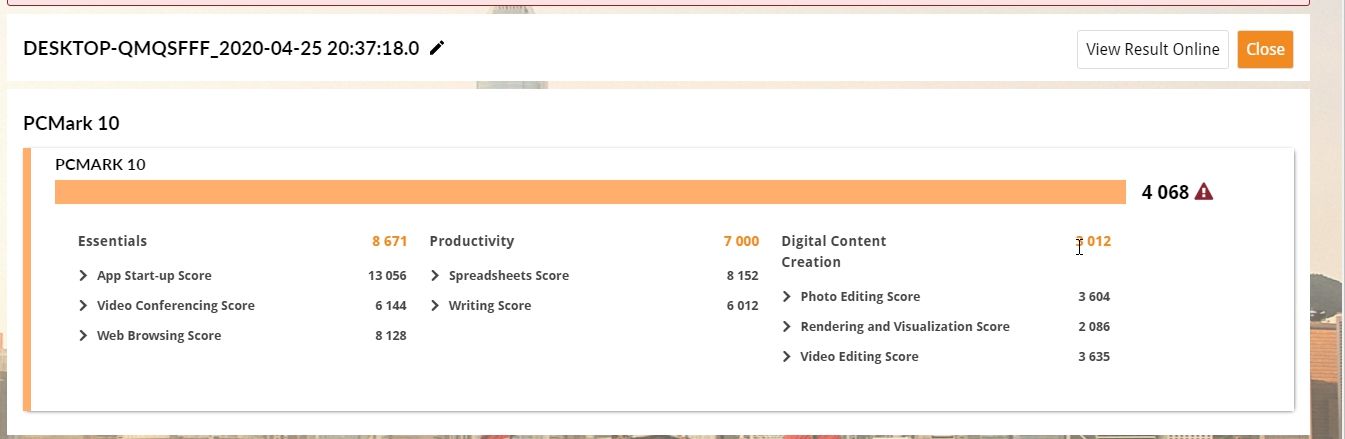The width and height of the screenshot is (1345, 439).
Task: Click the overall score 4 068
Action: 1165,192
